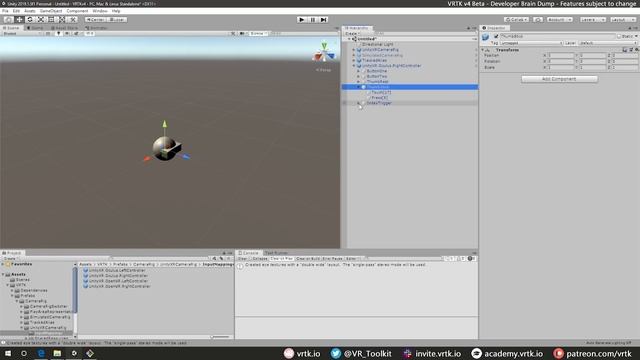Select Touch[17] item in Hierarchy
Viewport: 640px width, 360px height.
tap(381, 93)
